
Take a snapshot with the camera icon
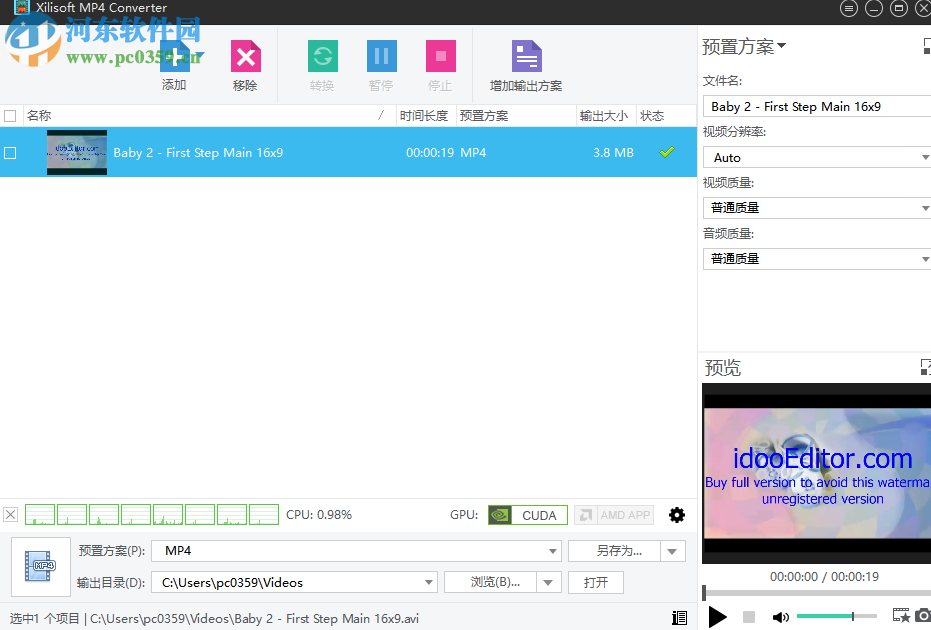(922, 616)
